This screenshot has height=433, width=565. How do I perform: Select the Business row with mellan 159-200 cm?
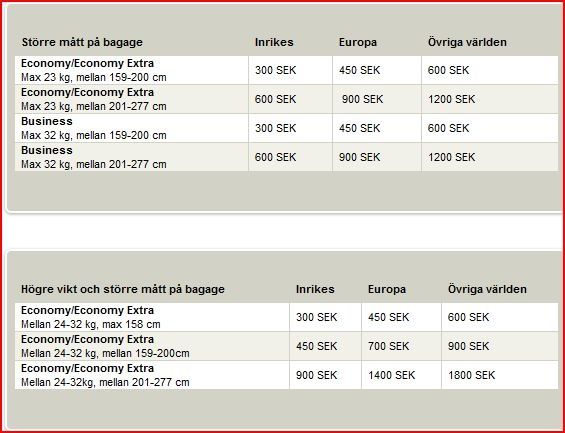tap(286, 128)
